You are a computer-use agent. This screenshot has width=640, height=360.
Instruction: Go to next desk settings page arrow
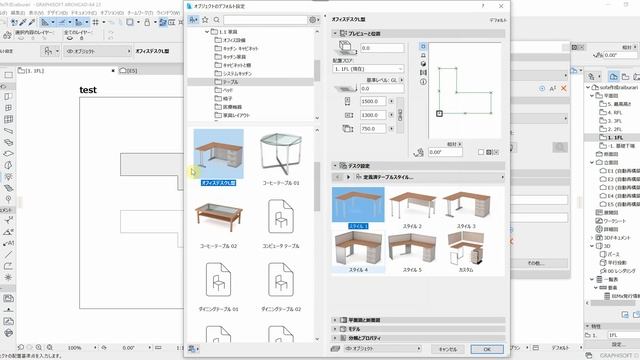coord(348,177)
